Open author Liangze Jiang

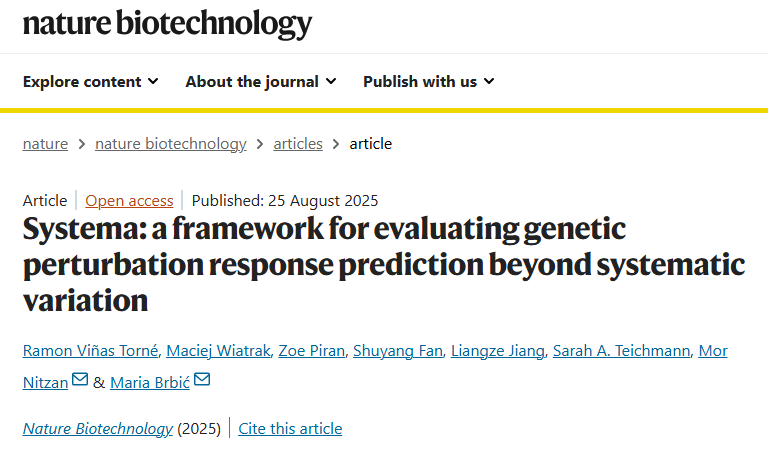[x=498, y=351]
